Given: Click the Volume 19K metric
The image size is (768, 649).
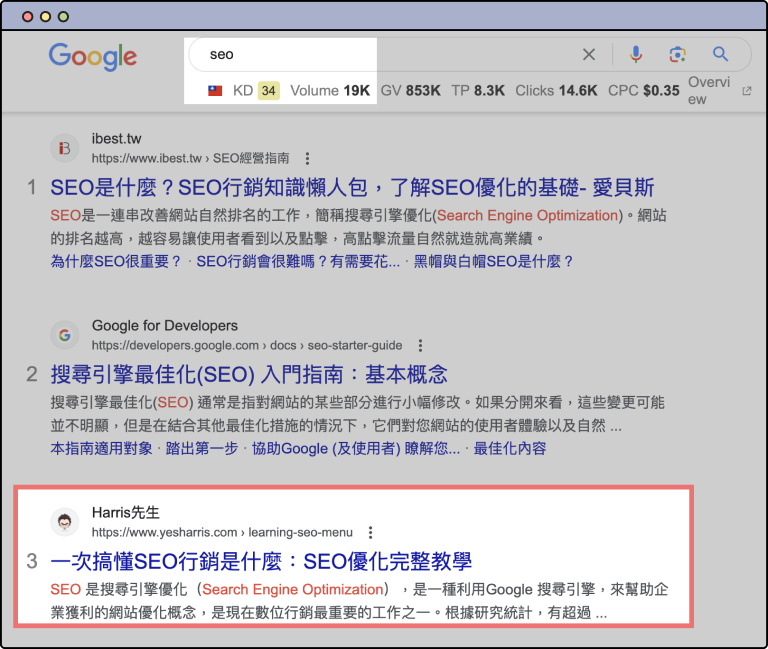Looking at the screenshot, I should coord(330,91).
